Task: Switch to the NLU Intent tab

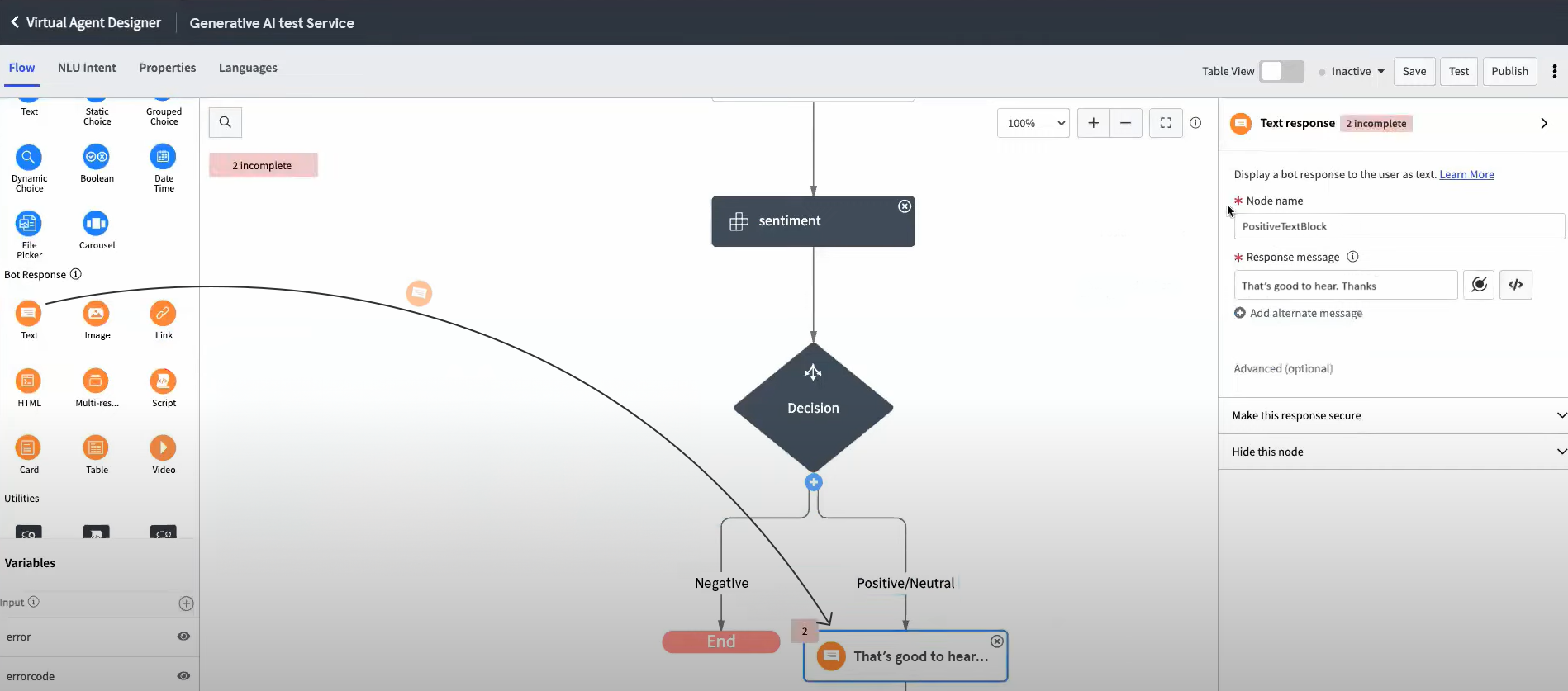Action: [87, 68]
